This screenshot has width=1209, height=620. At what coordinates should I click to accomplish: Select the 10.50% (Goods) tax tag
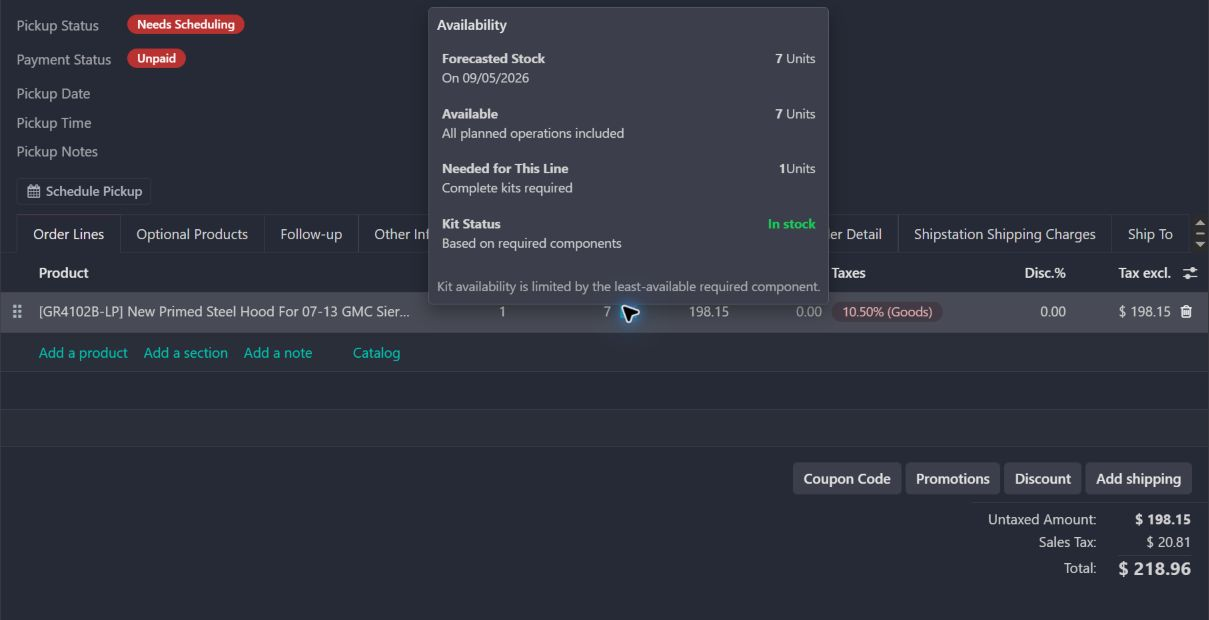887,312
